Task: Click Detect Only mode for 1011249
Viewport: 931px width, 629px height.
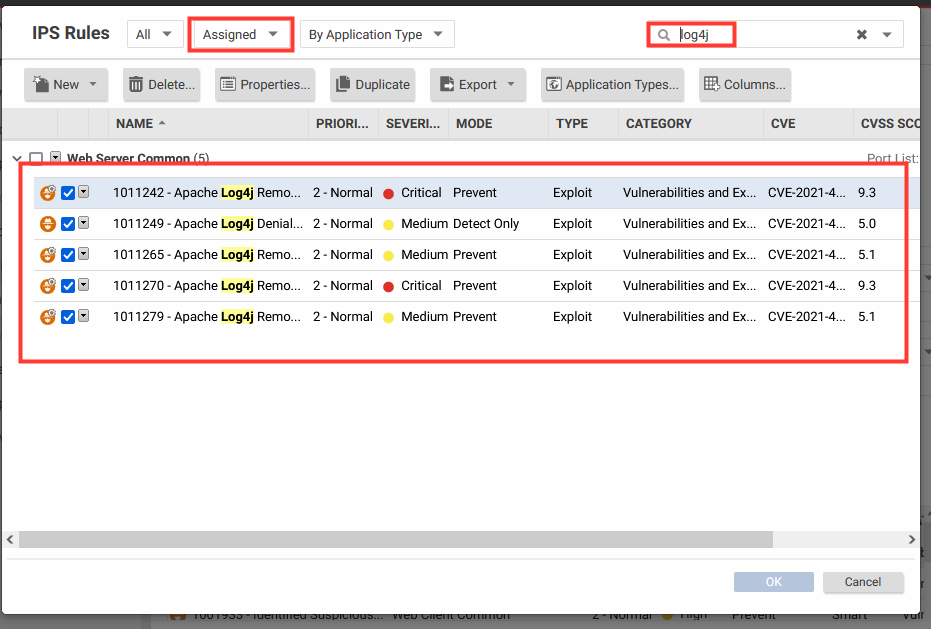Action: click(486, 224)
